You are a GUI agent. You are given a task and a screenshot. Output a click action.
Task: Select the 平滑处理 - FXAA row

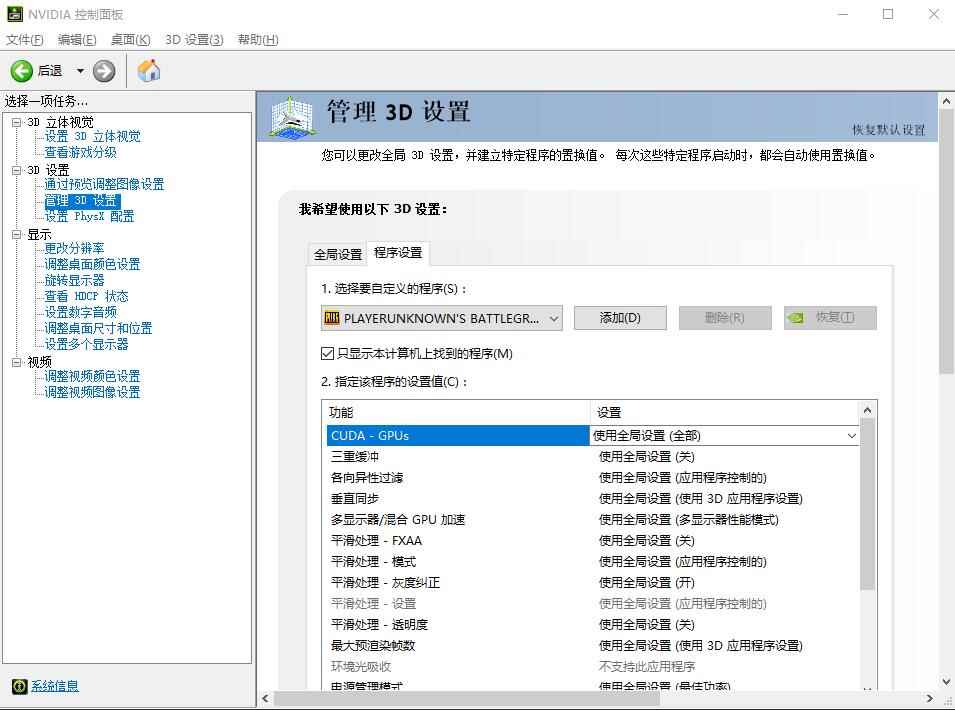(593, 541)
